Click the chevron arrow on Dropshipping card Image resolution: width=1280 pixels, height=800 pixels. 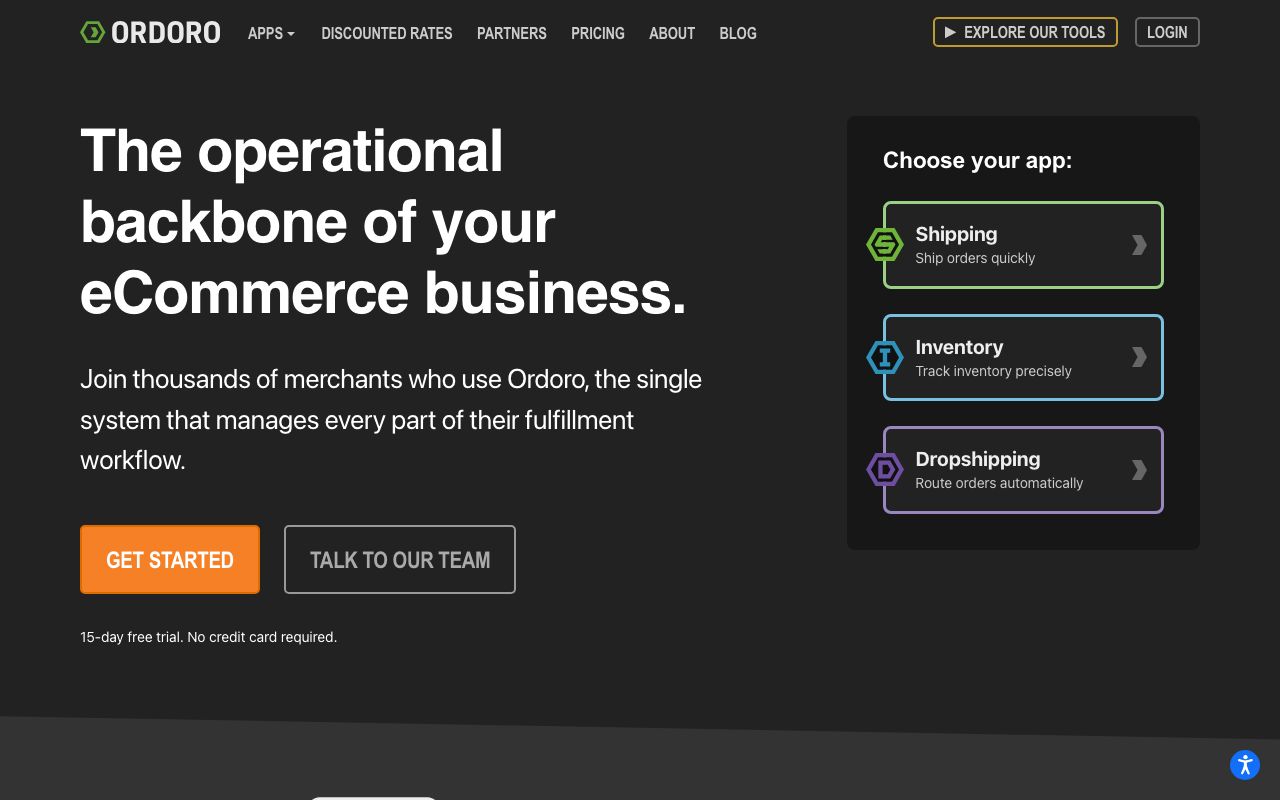pyautogui.click(x=1138, y=470)
